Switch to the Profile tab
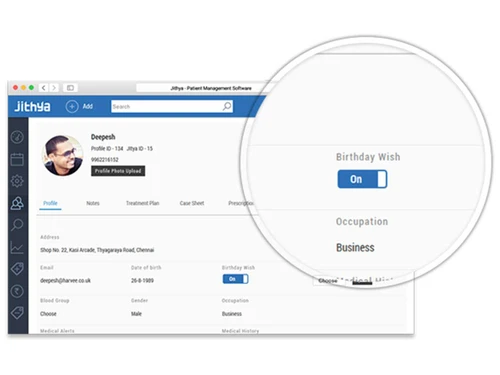 50,203
